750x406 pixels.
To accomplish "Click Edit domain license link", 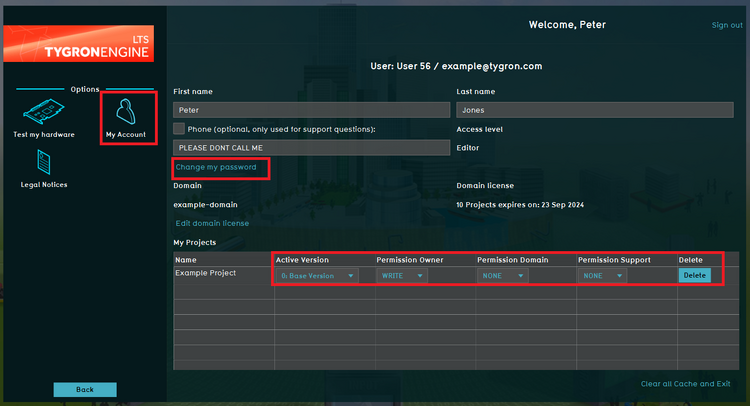I will tap(212, 223).
